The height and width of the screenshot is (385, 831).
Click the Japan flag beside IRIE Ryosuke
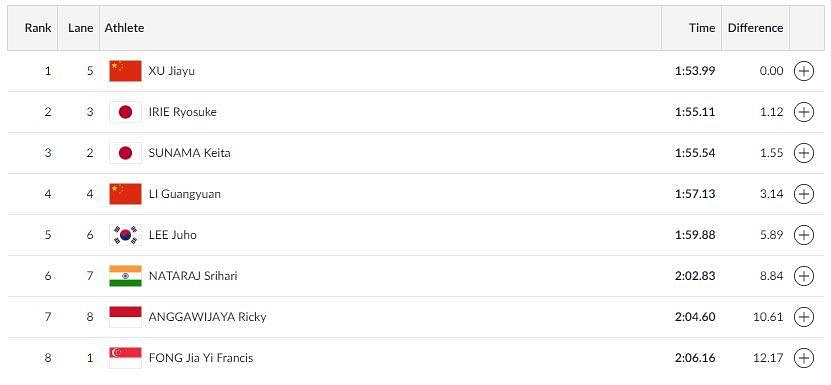click(x=126, y=112)
